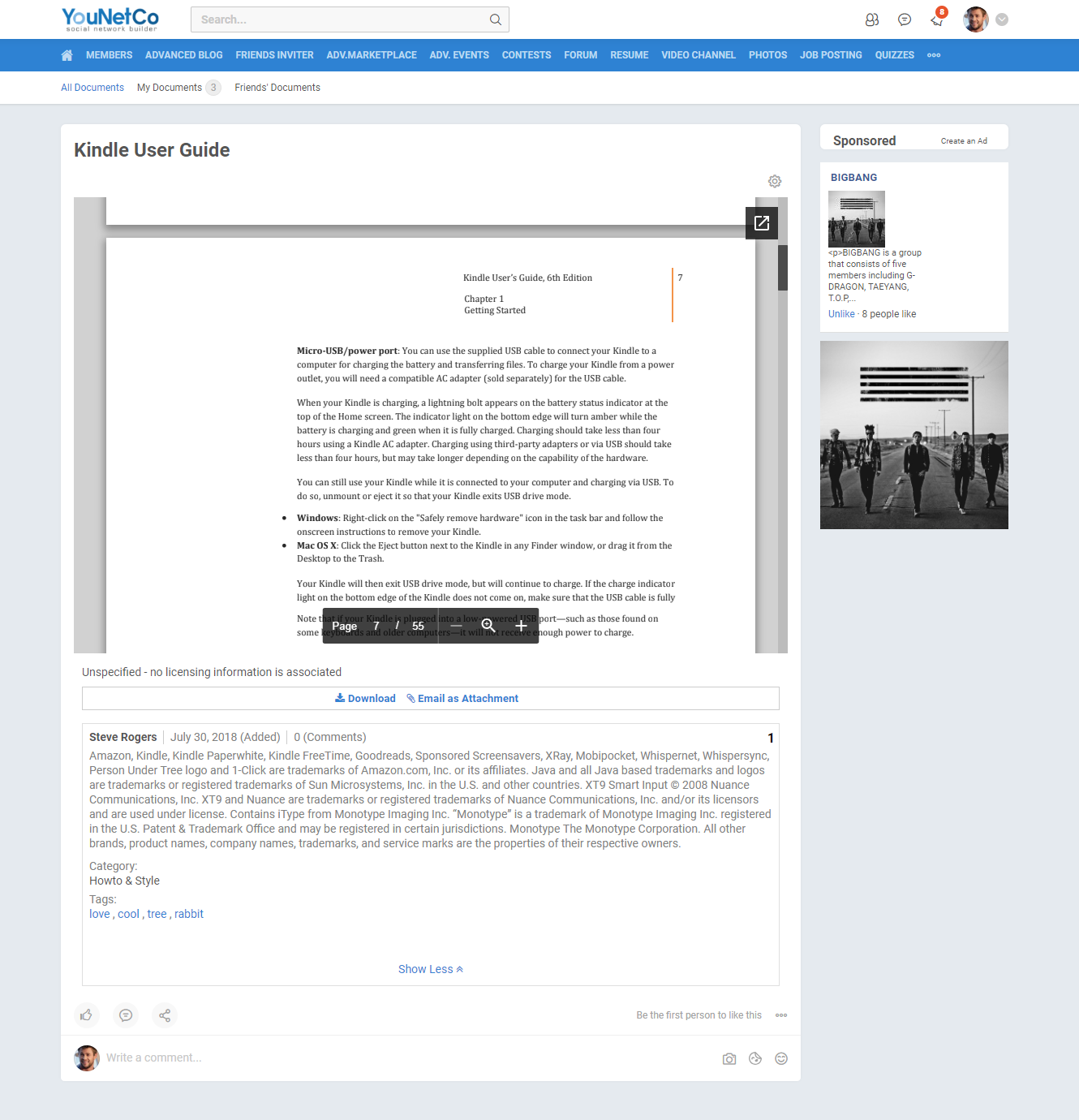Open the BIGBANG sponsored title

click(x=853, y=178)
